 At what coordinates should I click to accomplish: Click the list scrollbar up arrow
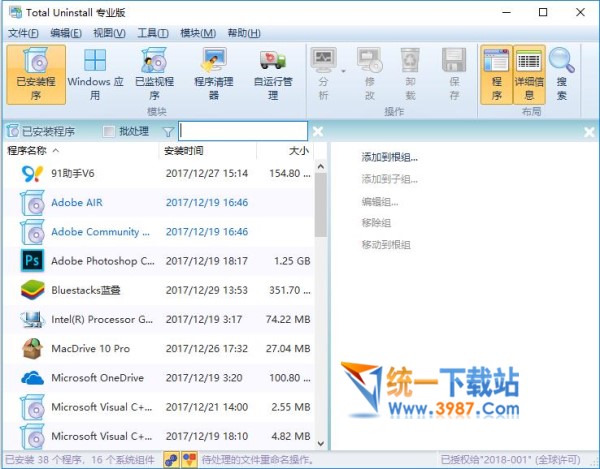pos(321,166)
